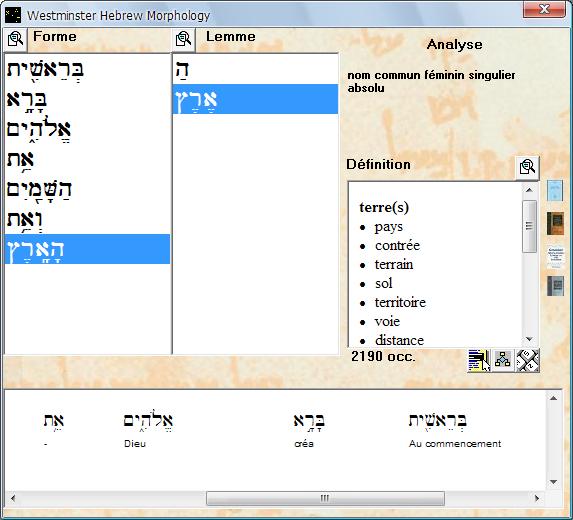Open the white cover book dictionary
Screen dimensions: 573x520
pyautogui.click(x=555, y=257)
